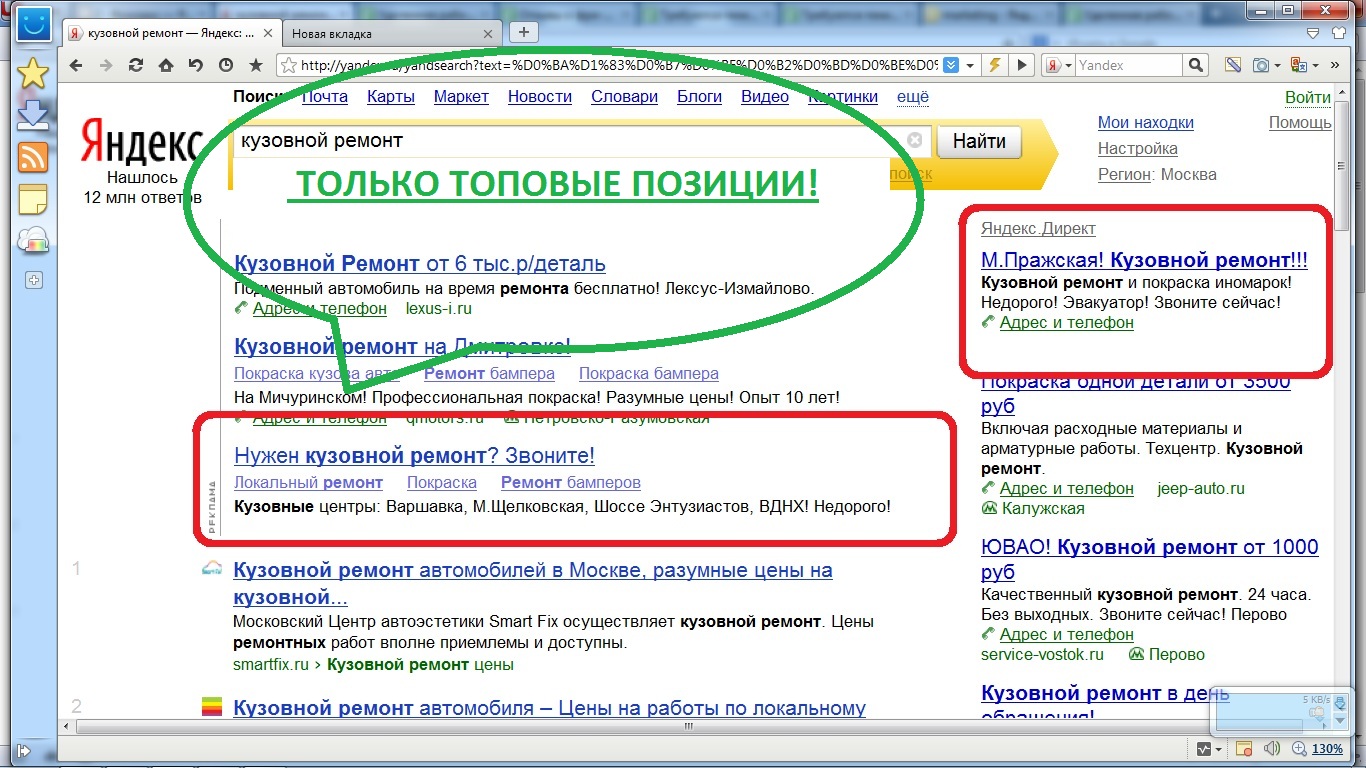Expand the snapshot camera dropdown arrow
This screenshot has width=1366, height=768.
(x=1279, y=65)
